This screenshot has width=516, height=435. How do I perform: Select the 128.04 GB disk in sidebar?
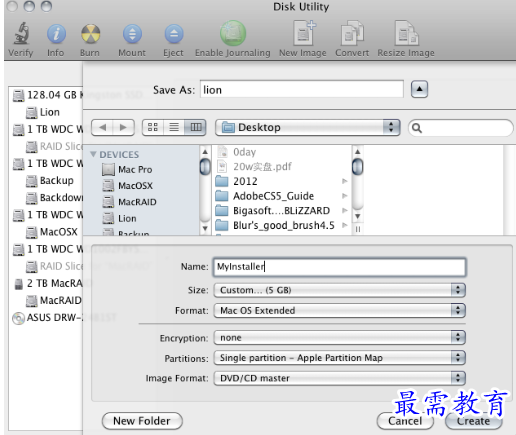47,95
